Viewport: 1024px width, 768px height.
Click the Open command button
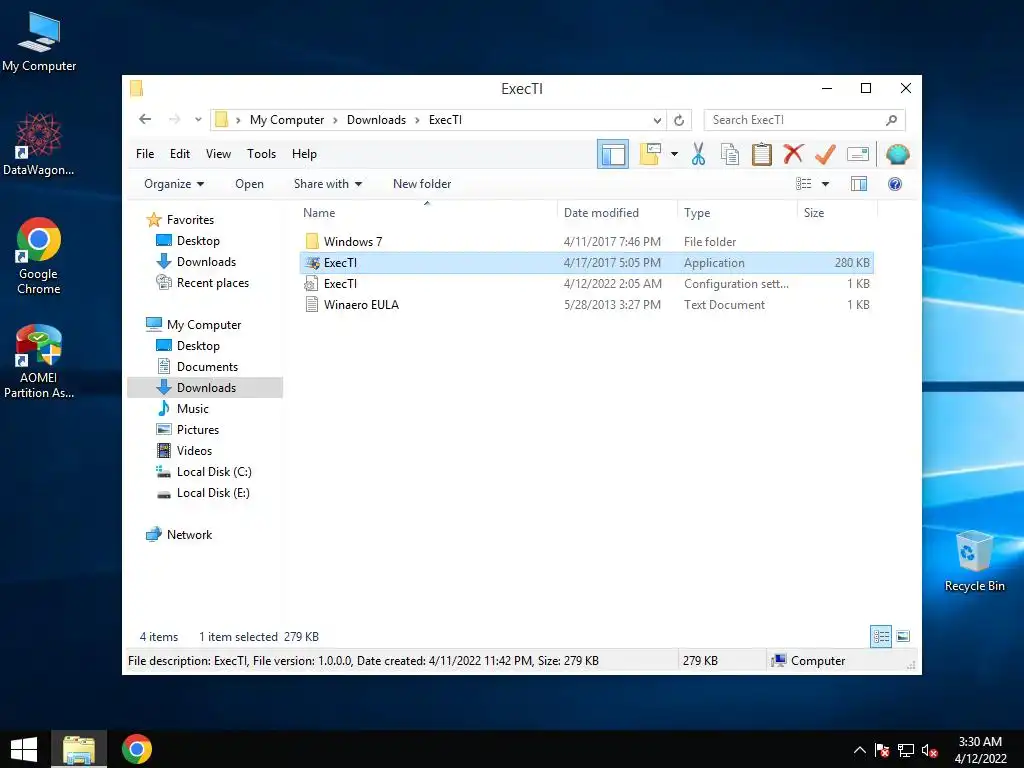coord(249,184)
